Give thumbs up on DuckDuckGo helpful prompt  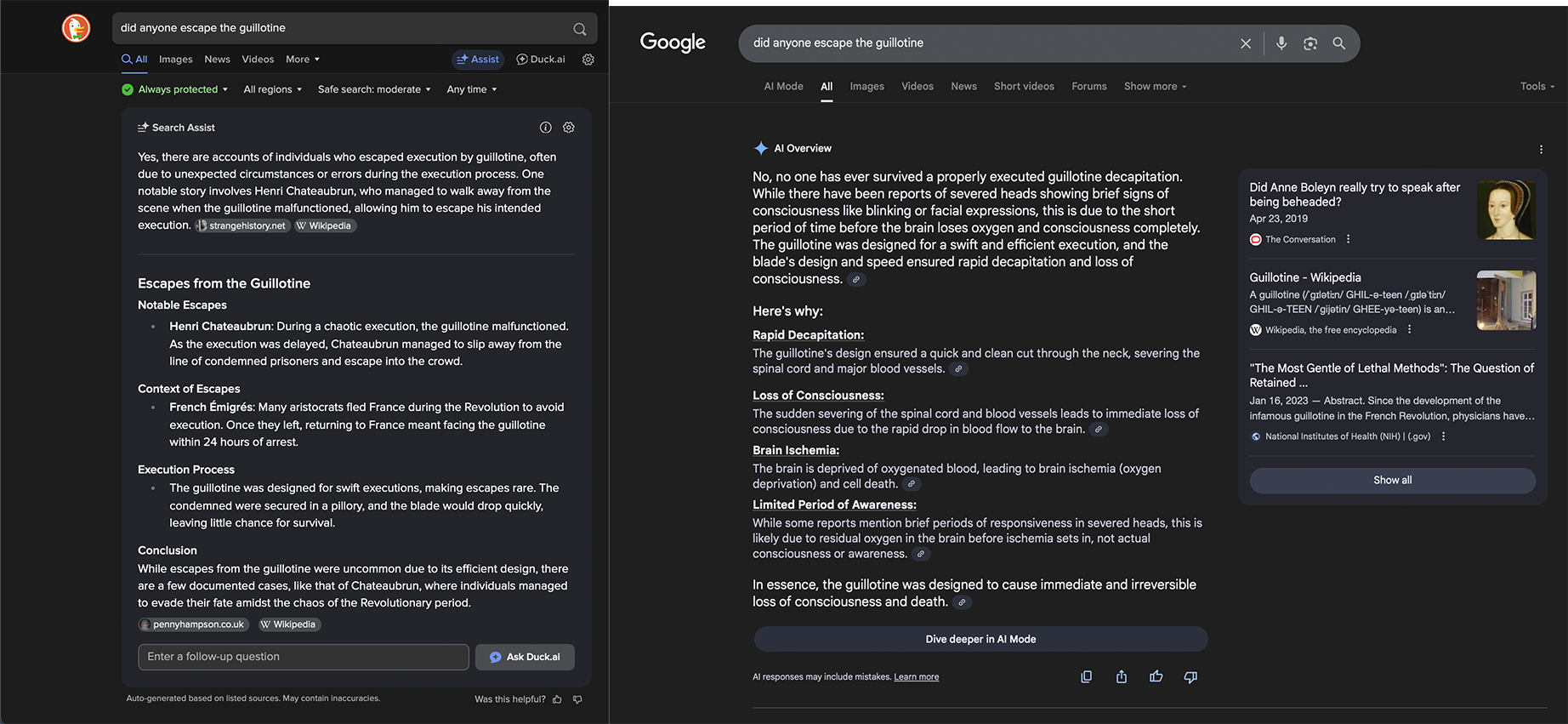click(558, 699)
